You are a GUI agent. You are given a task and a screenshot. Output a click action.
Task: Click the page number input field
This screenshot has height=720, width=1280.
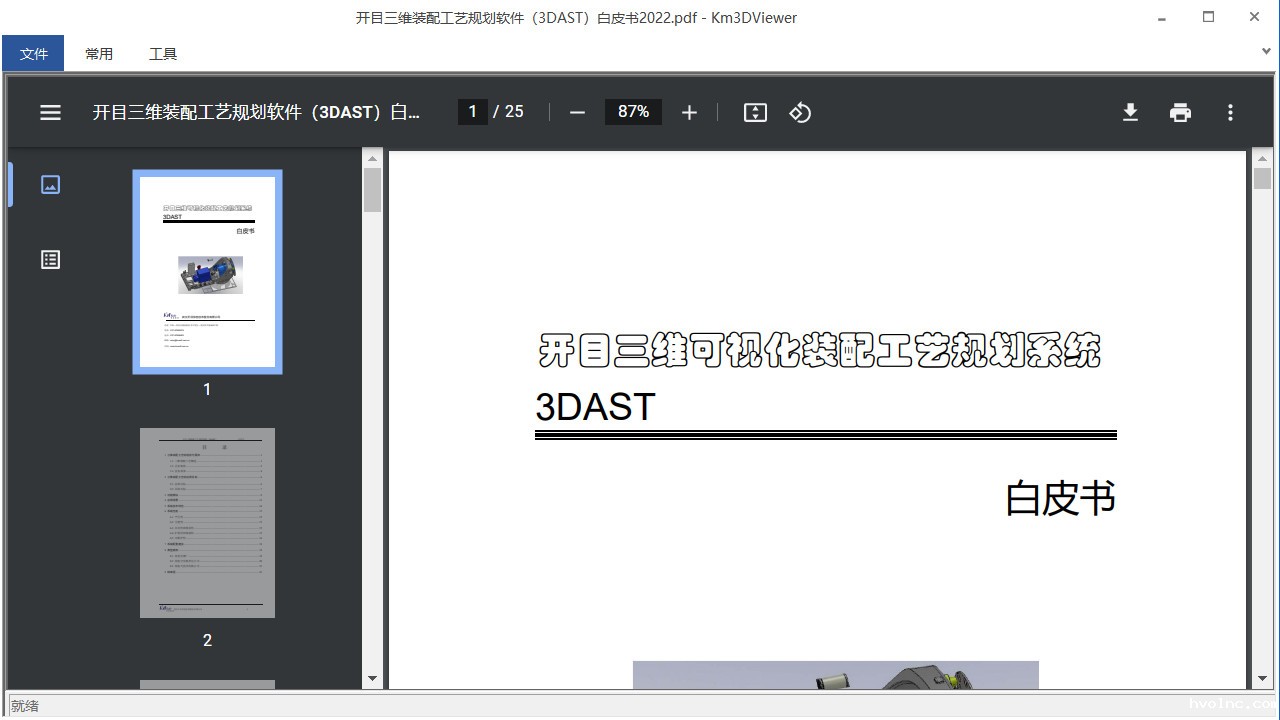[x=473, y=111]
